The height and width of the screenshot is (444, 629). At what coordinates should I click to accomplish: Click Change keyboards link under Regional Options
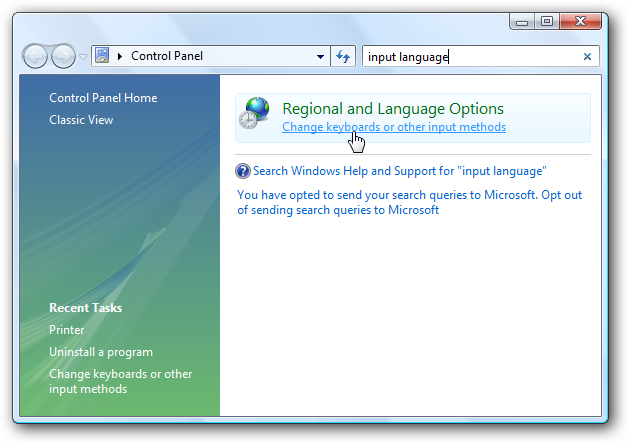click(x=394, y=127)
